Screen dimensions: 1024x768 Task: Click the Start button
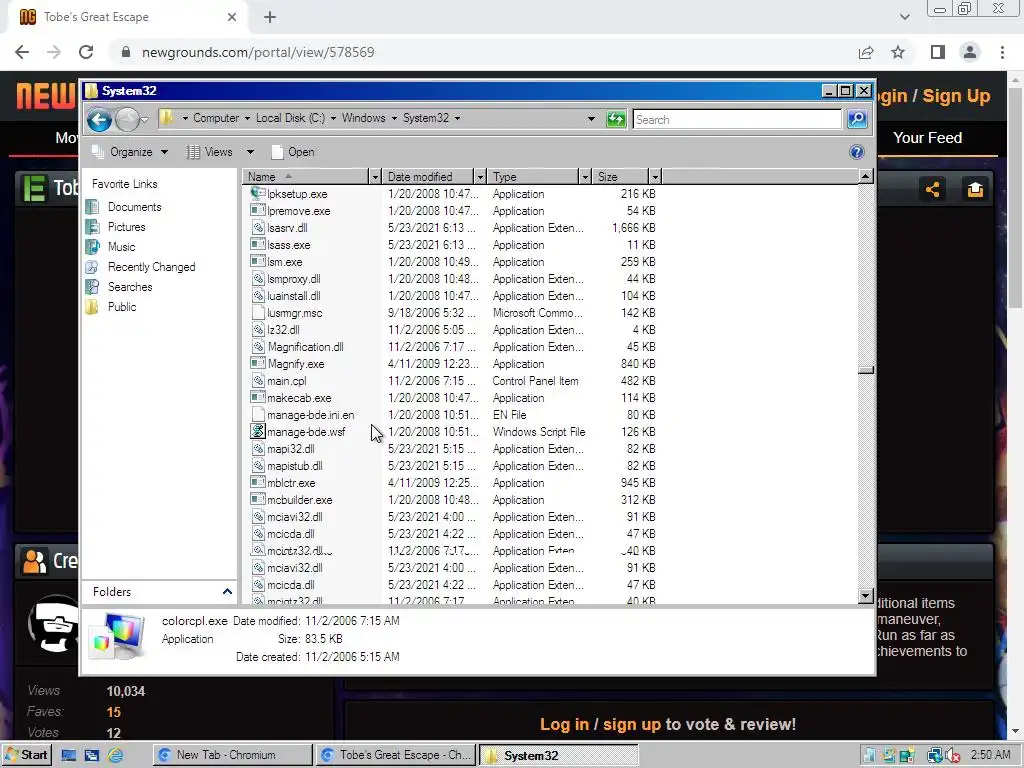26,756
